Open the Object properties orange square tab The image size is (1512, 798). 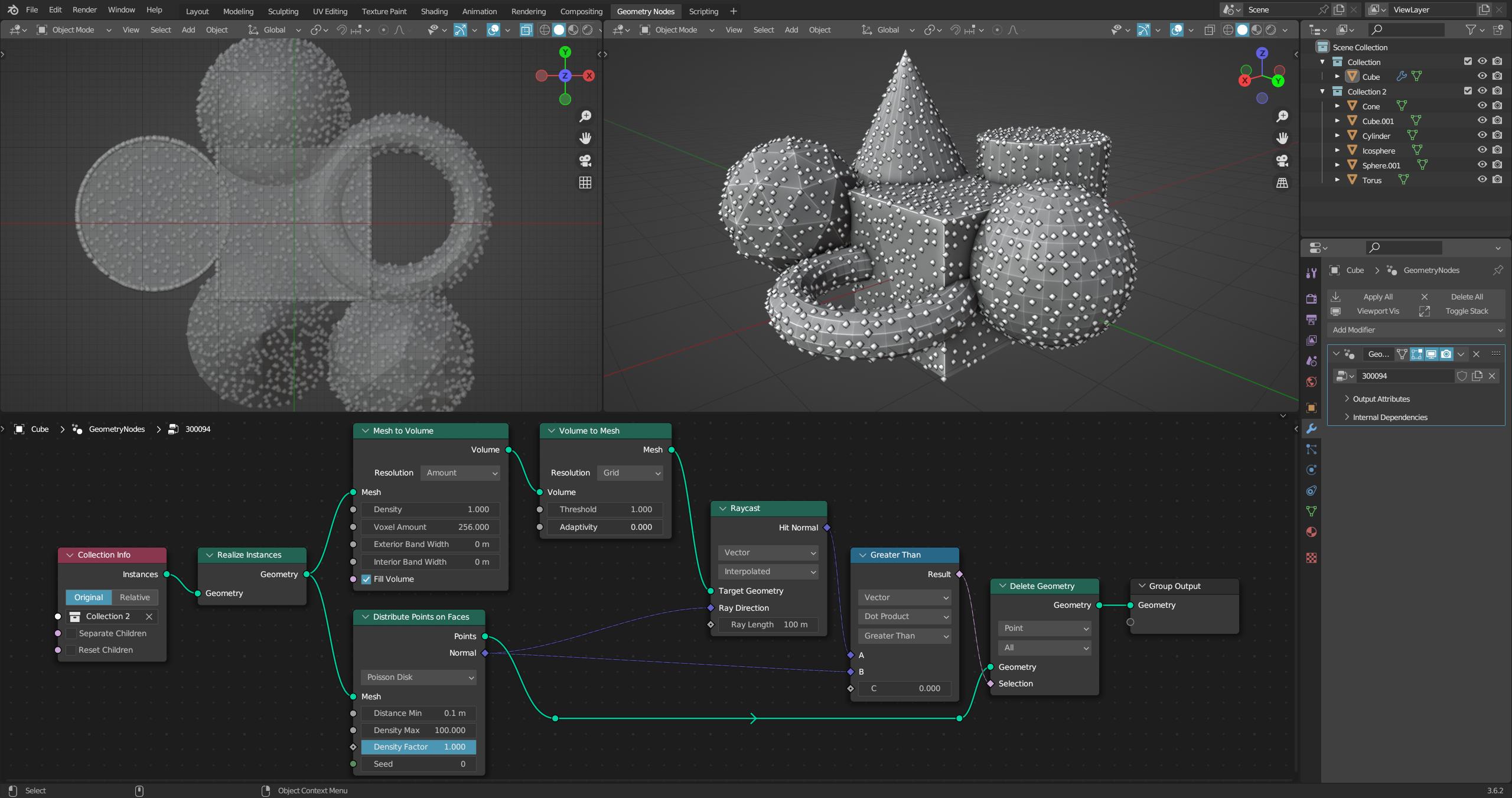[x=1311, y=408]
